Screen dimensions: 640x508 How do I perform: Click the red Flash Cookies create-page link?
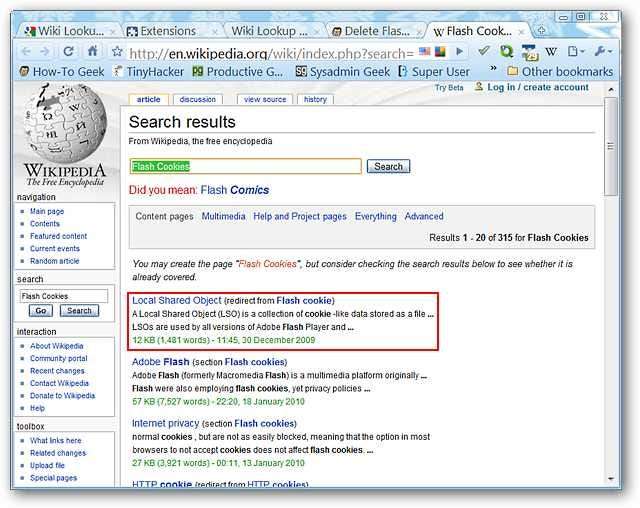click(267, 264)
